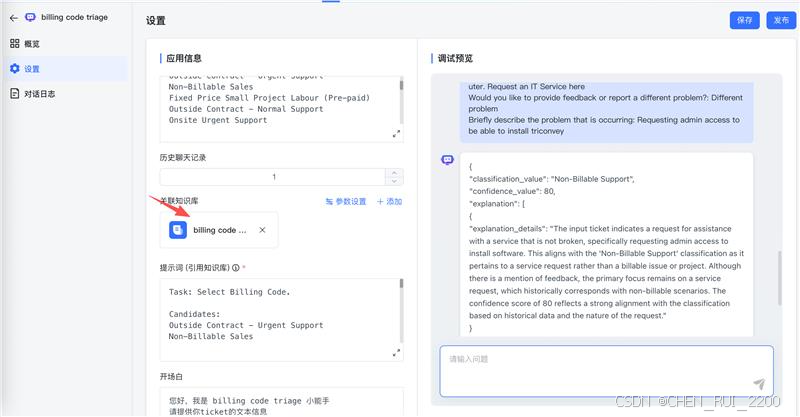Click inside the 提示词 prompt text area

coord(281,320)
